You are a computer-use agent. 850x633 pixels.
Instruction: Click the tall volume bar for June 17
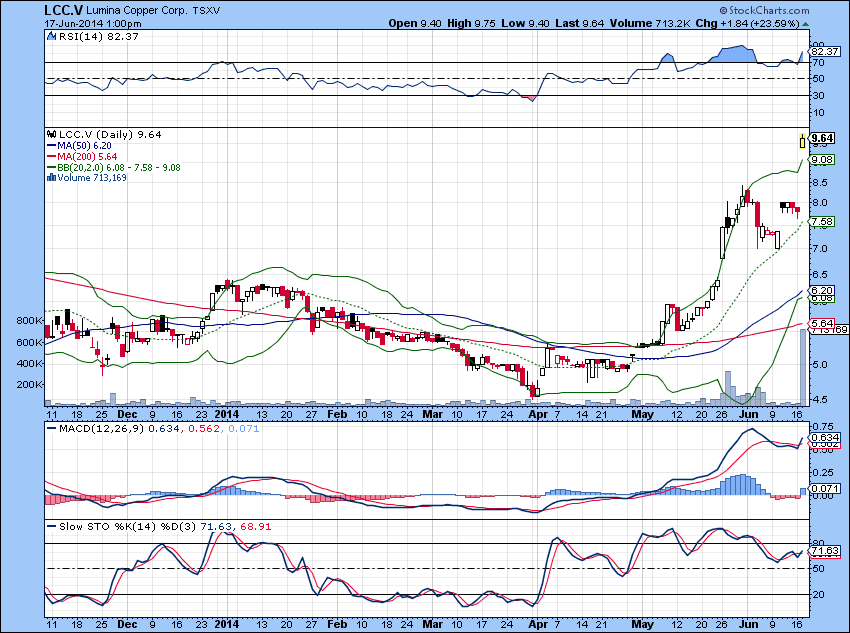click(803, 367)
